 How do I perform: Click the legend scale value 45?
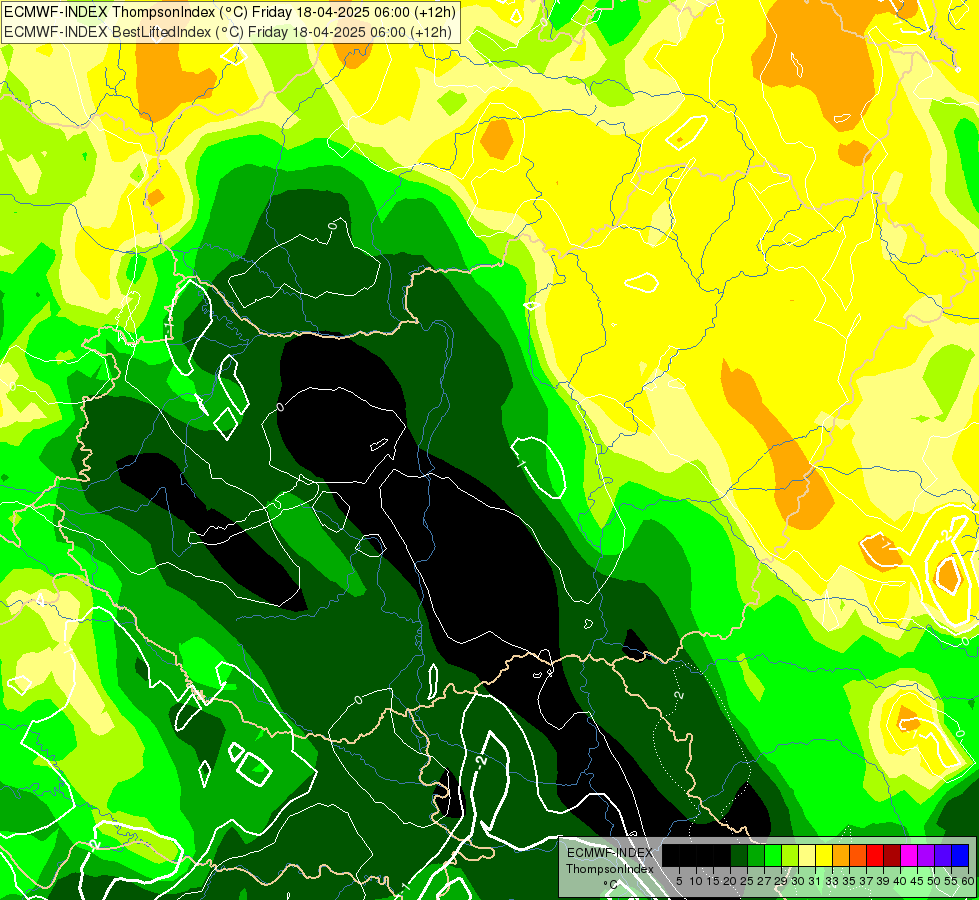pyautogui.click(x=917, y=881)
